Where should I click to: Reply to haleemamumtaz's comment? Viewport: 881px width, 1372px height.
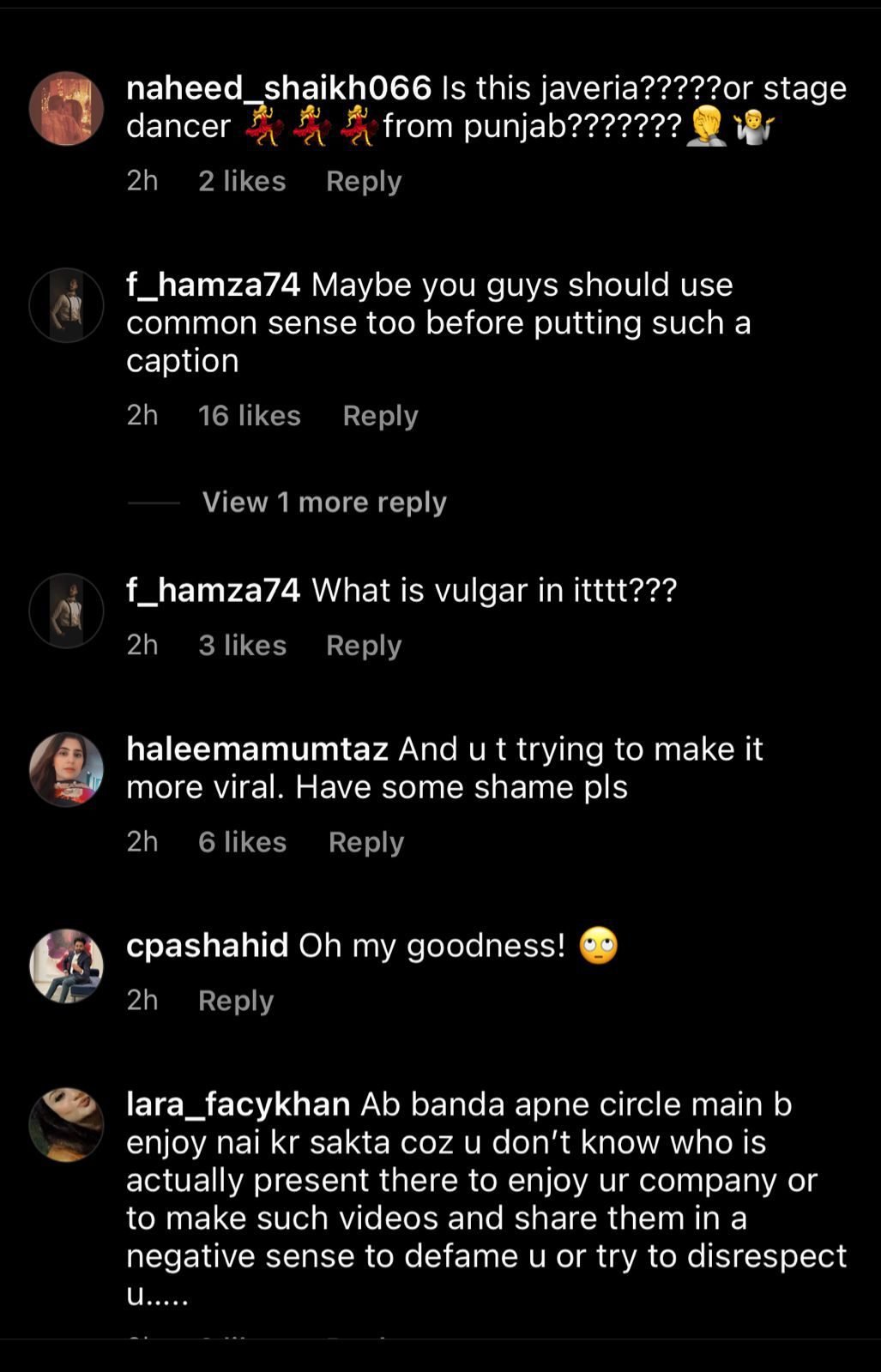click(366, 842)
